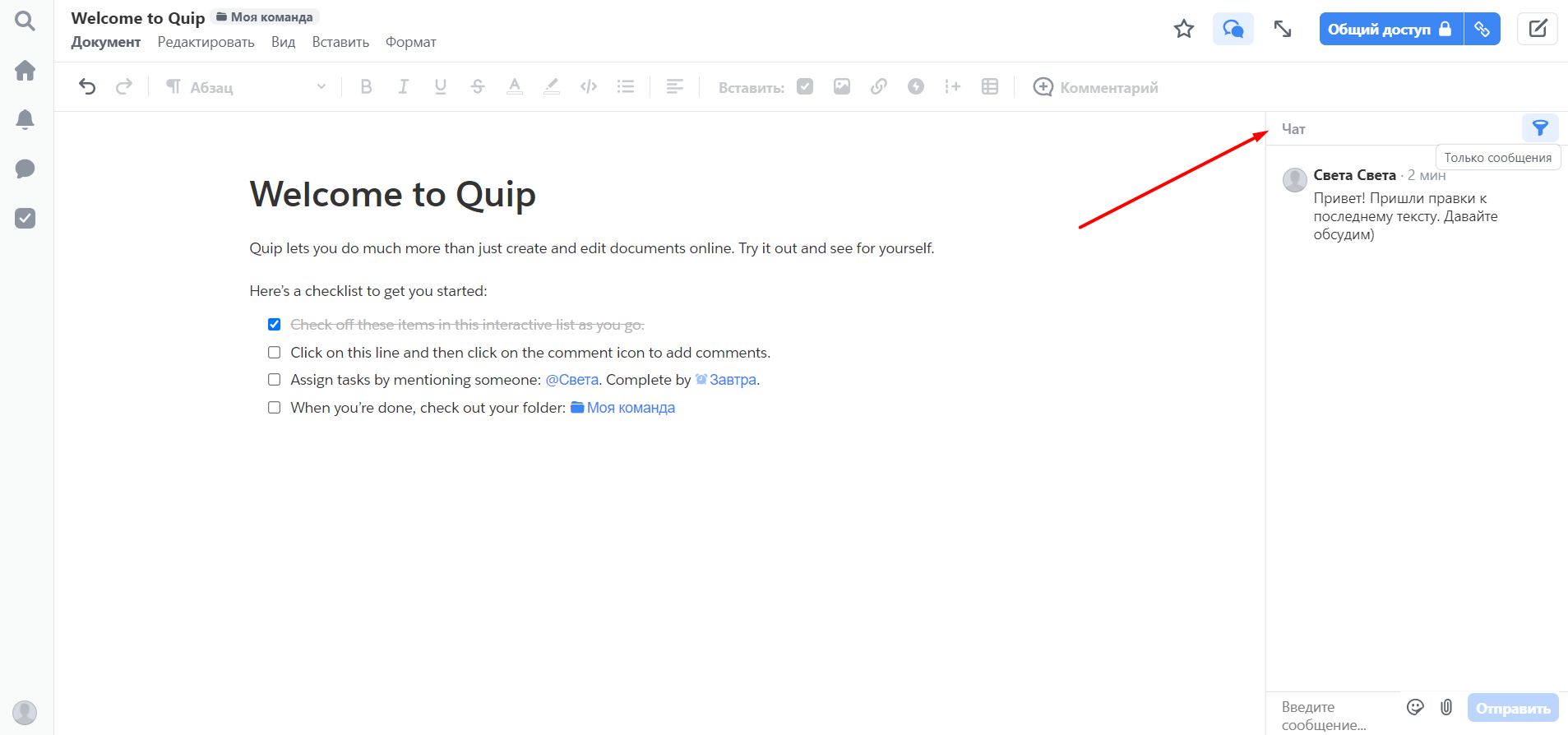
Task: Insert column layout icon
Action: [953, 86]
